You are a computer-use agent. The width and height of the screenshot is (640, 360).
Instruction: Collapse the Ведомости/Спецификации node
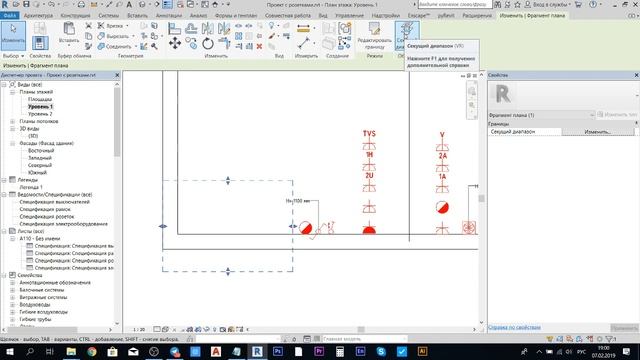pyautogui.click(x=4, y=195)
